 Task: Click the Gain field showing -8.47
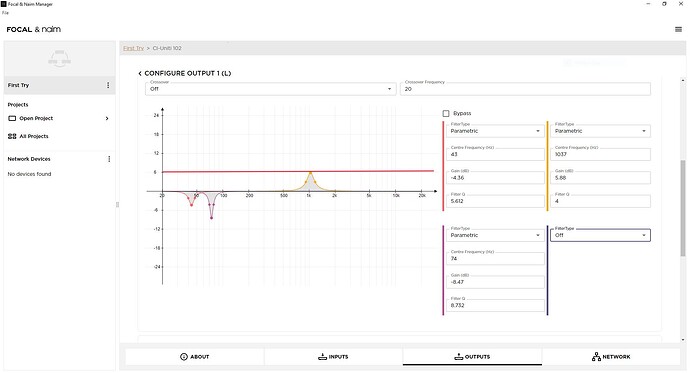tap(495, 282)
